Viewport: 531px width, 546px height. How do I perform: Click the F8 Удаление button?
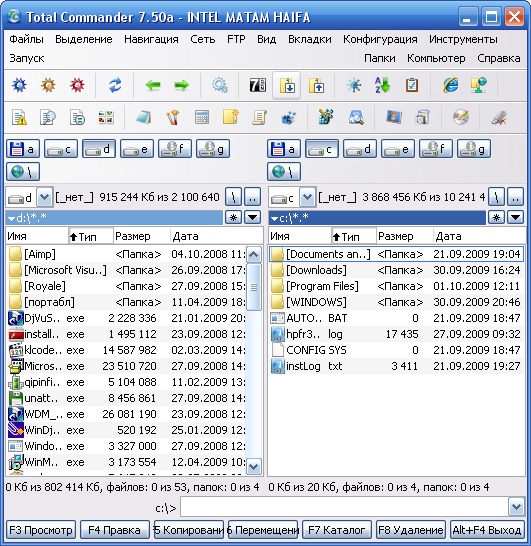411,530
